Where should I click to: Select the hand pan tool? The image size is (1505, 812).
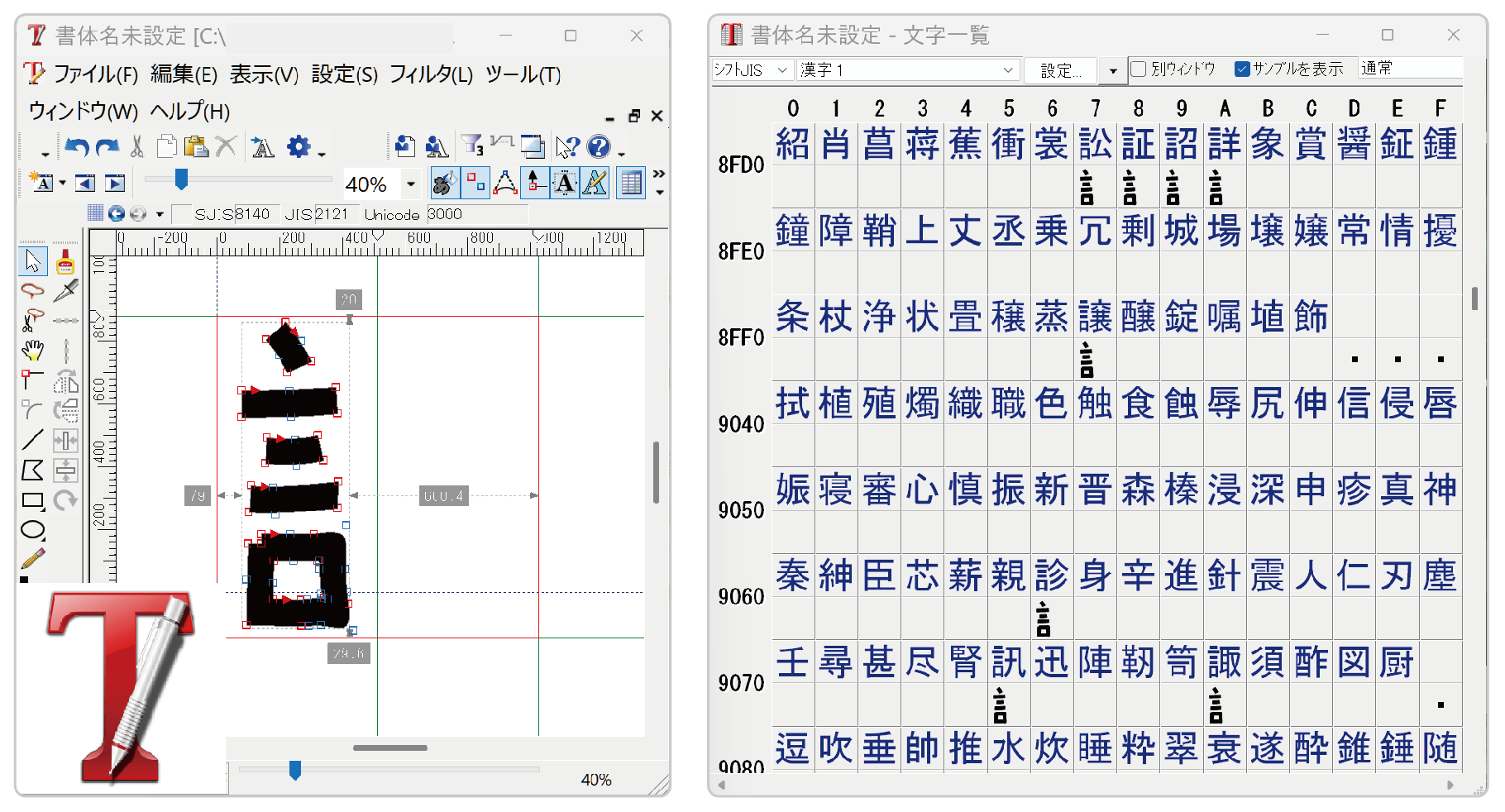click(32, 351)
